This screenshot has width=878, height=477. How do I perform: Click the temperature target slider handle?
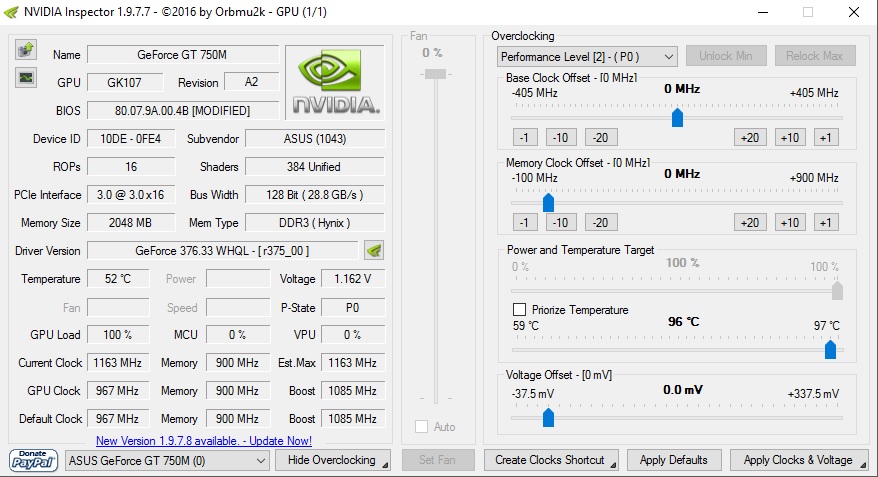[830, 349]
